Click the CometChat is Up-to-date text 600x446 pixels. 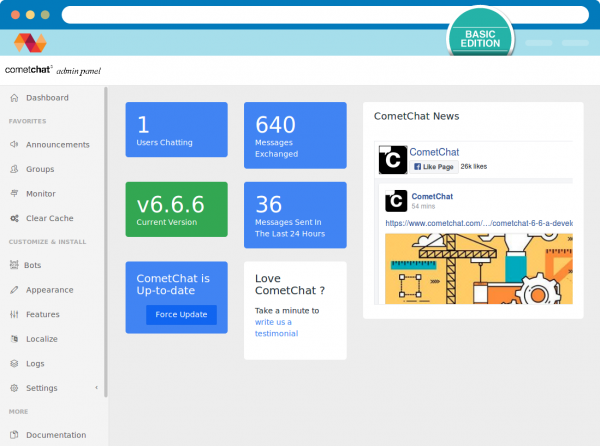pyautogui.click(x=173, y=284)
